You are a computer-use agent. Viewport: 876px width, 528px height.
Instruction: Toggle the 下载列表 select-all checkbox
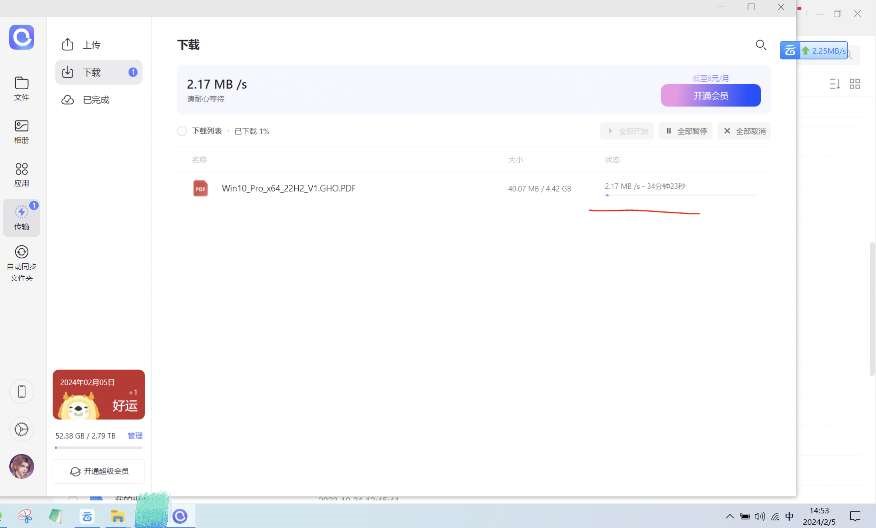(182, 131)
